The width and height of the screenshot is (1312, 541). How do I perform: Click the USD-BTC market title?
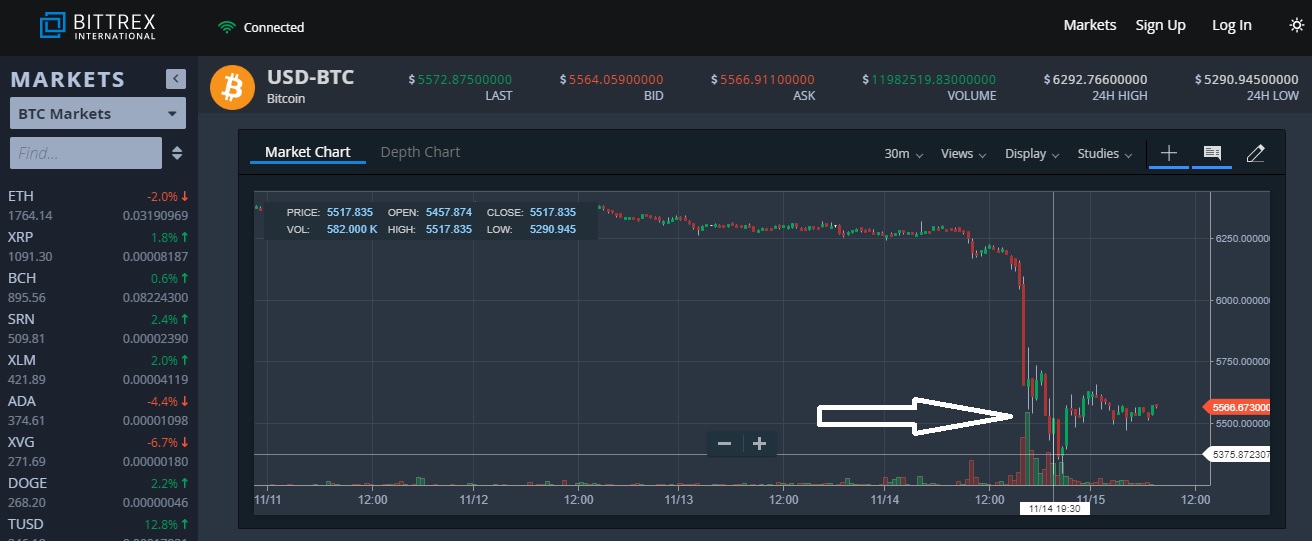pos(310,77)
